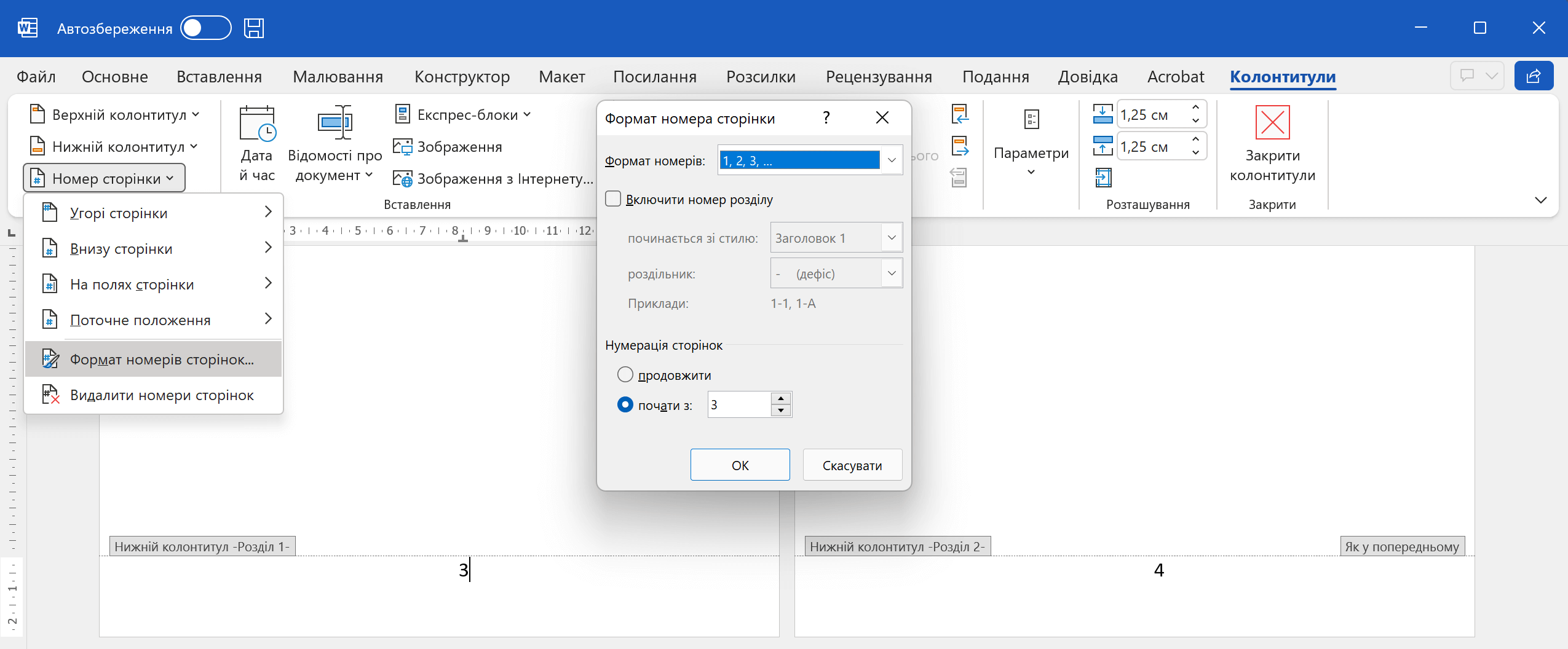Increase the почати з value with up arrow
The height and width of the screenshot is (649, 1568).
780,398
